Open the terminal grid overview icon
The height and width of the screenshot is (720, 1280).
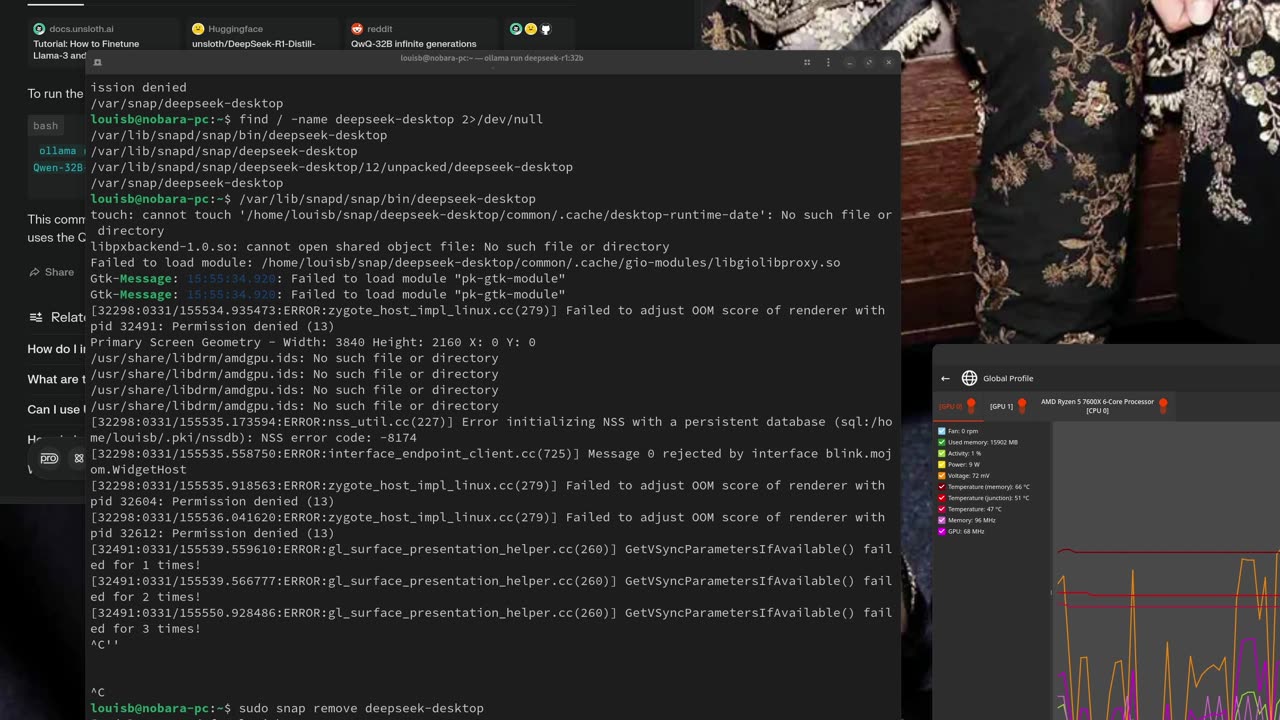coord(807,62)
